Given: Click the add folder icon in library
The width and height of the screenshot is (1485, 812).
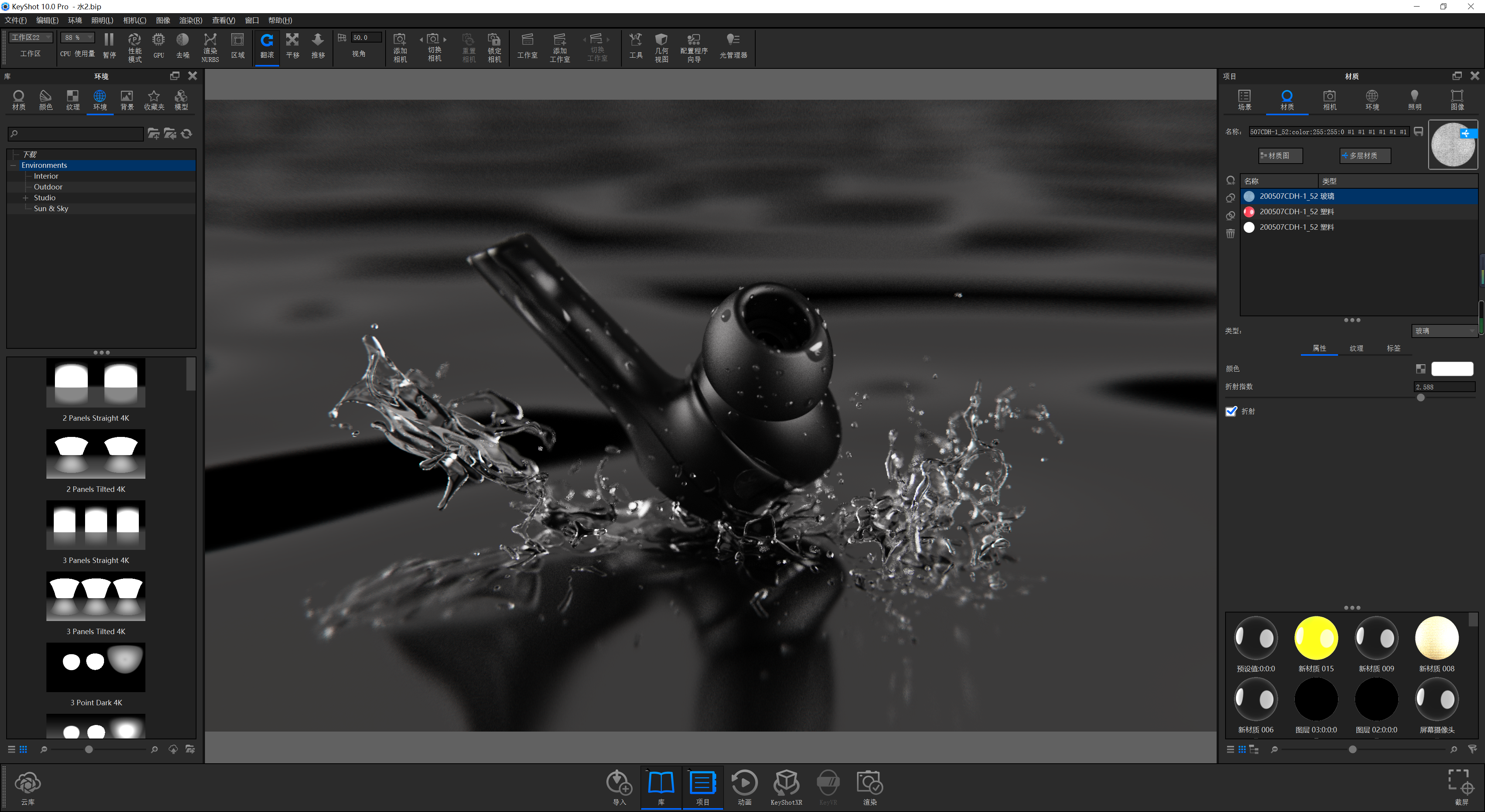Looking at the screenshot, I should pyautogui.click(x=154, y=134).
